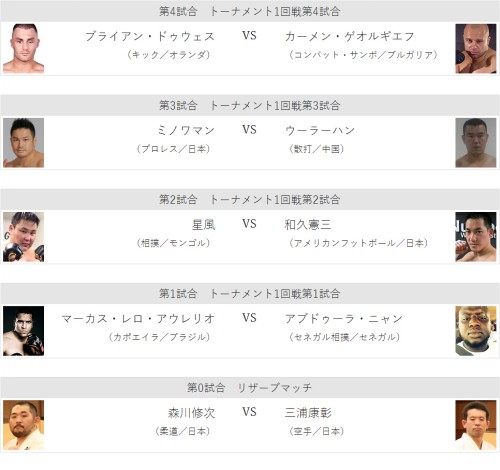The image size is (500, 470).
Task: Click the アブドゥーラ・ニャン portrait thumbnail
Action: (x=476, y=331)
